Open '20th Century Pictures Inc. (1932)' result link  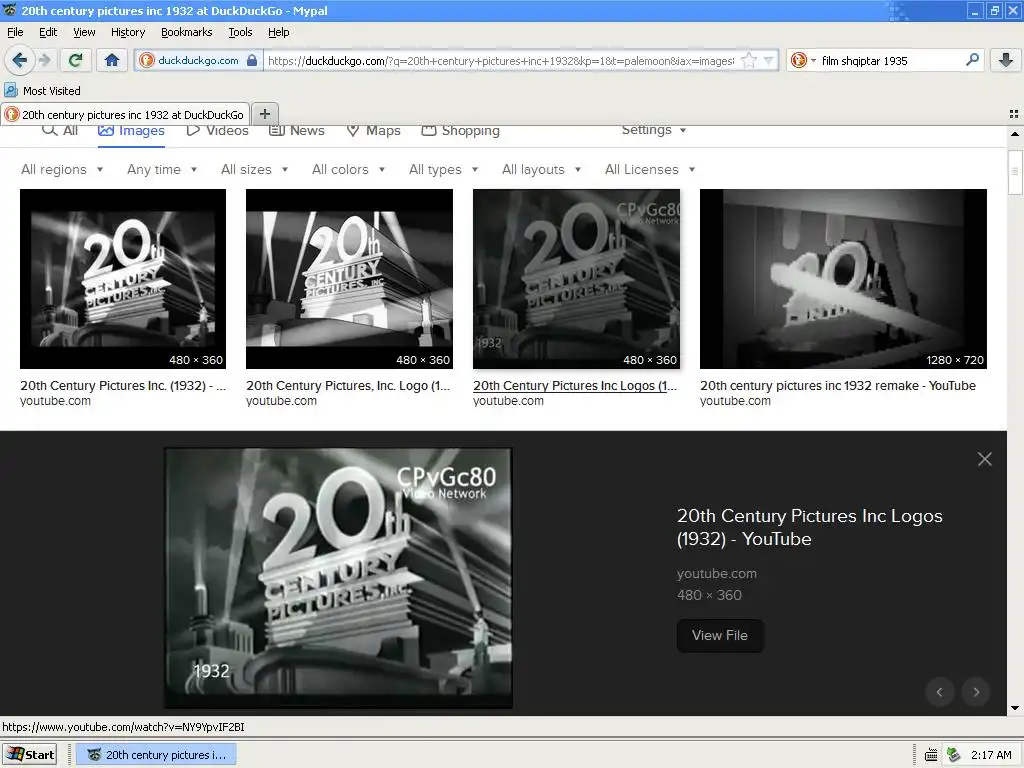pos(123,385)
